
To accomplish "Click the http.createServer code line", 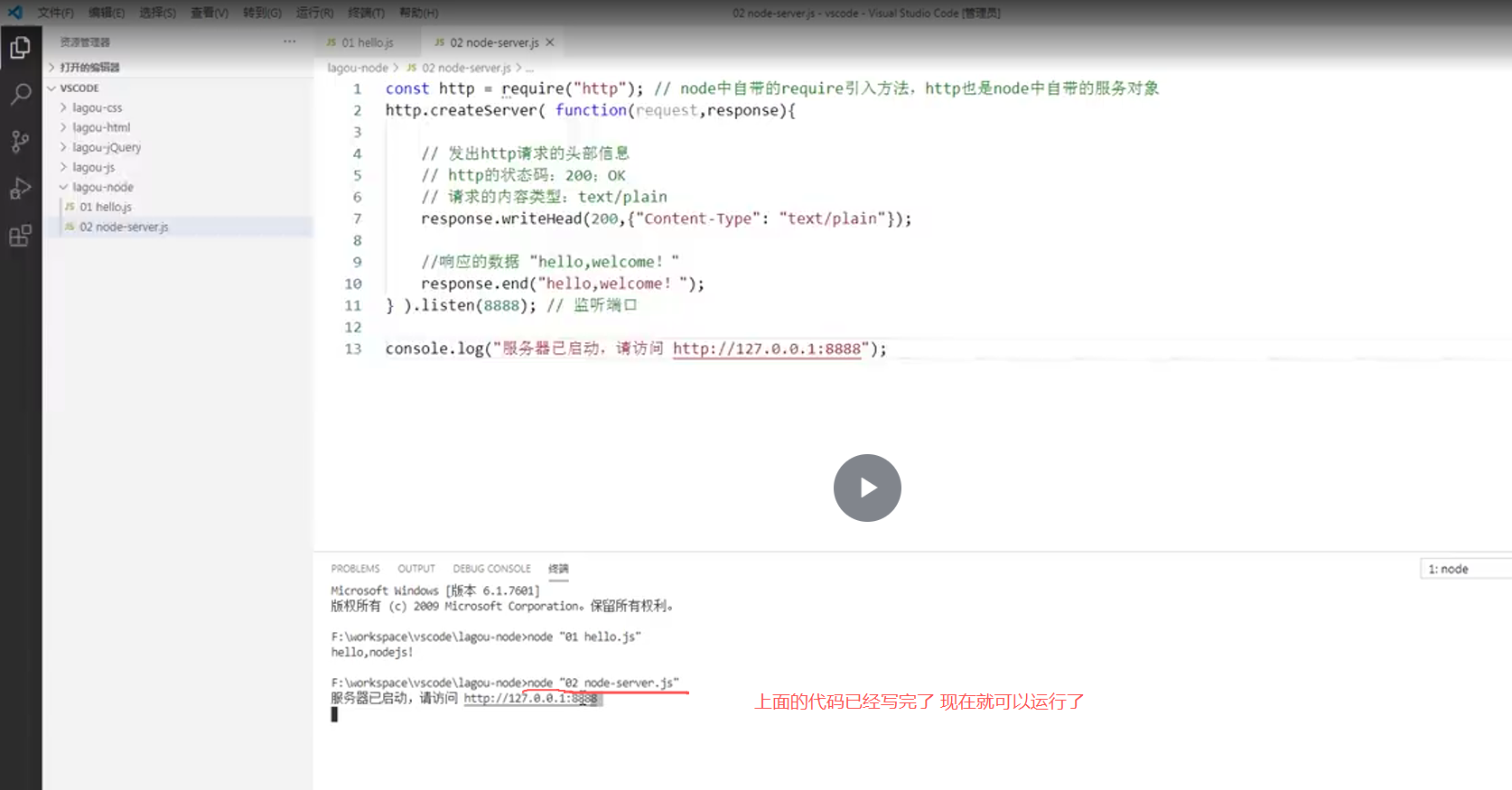I will point(591,110).
